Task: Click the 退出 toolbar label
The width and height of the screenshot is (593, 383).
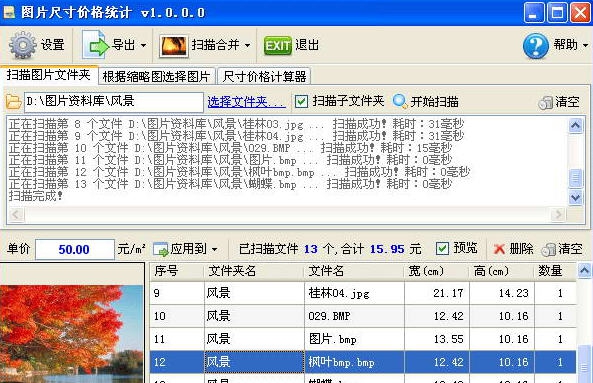Action: (x=307, y=45)
